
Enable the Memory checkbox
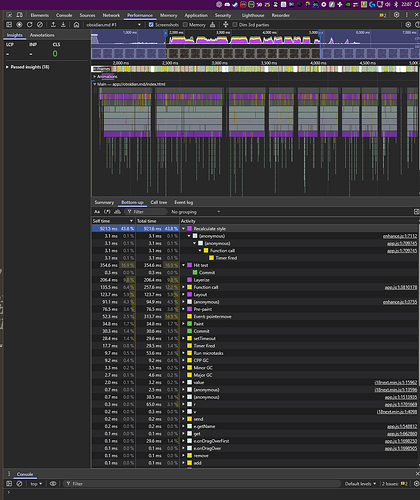point(185,25)
